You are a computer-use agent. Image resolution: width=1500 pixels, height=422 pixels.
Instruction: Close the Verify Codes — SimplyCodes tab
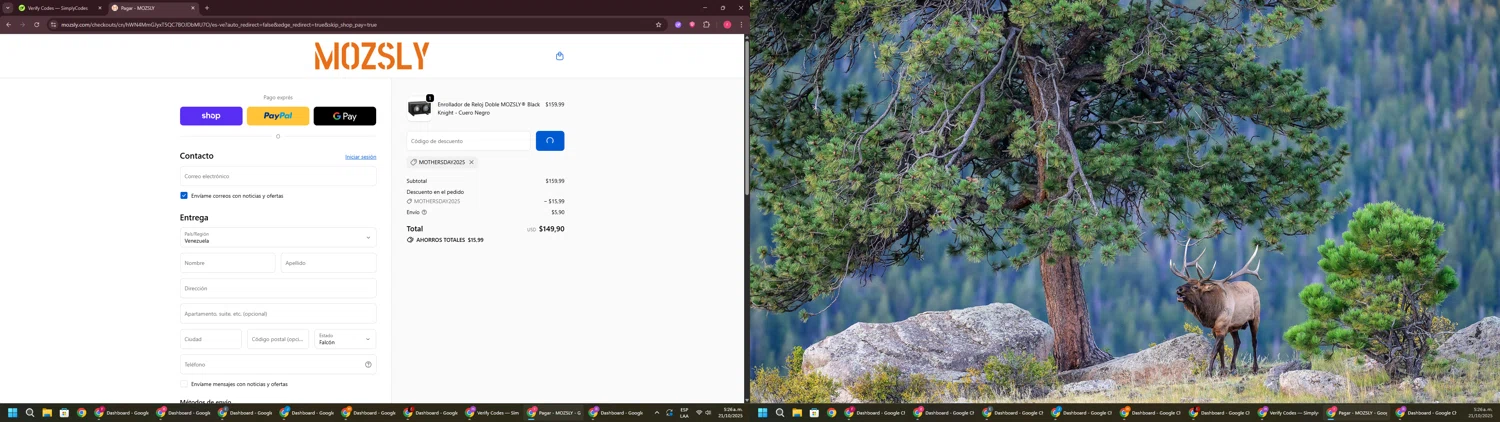pyautogui.click(x=100, y=8)
